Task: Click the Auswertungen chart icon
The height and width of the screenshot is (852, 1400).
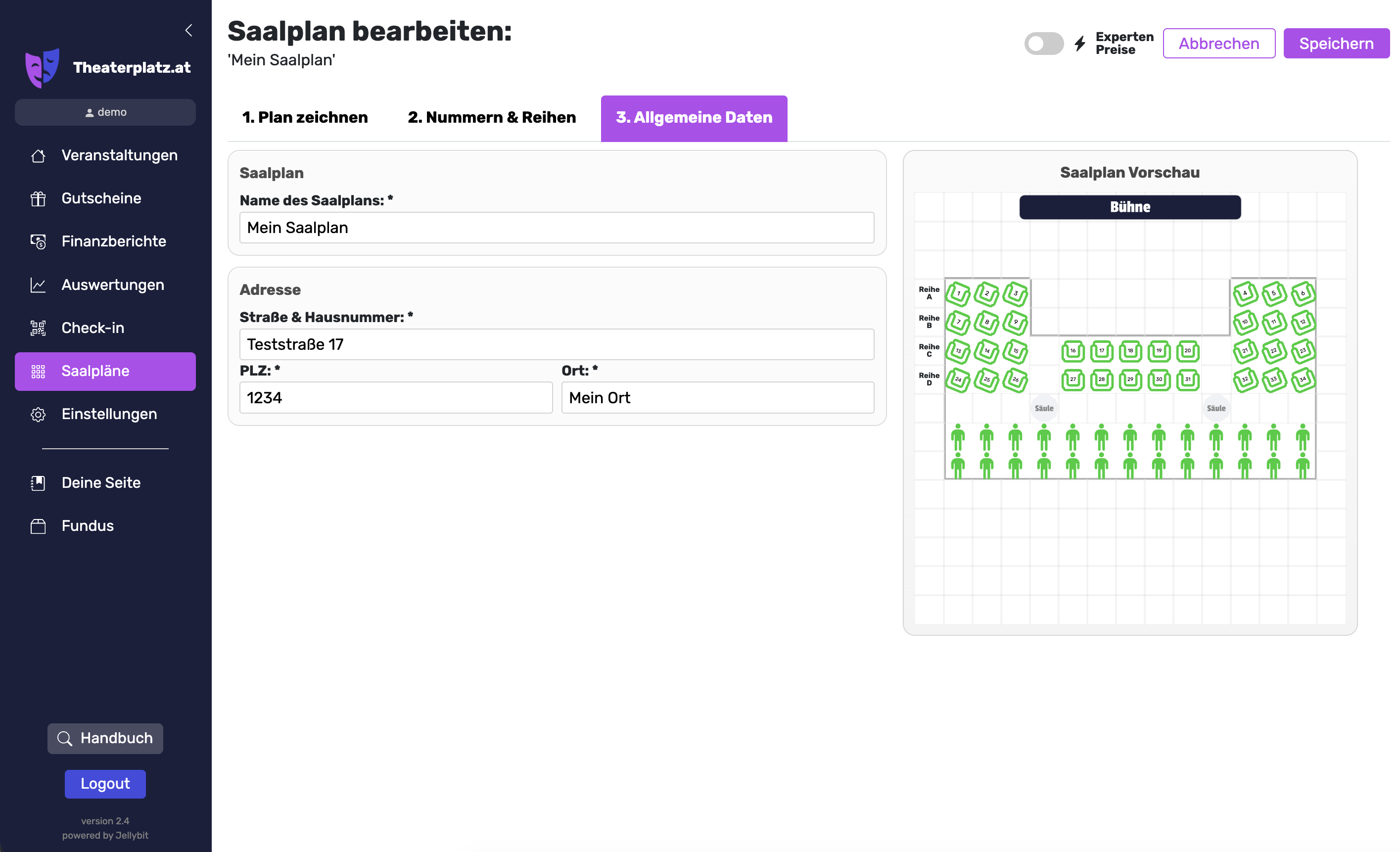Action: pyautogui.click(x=38, y=285)
